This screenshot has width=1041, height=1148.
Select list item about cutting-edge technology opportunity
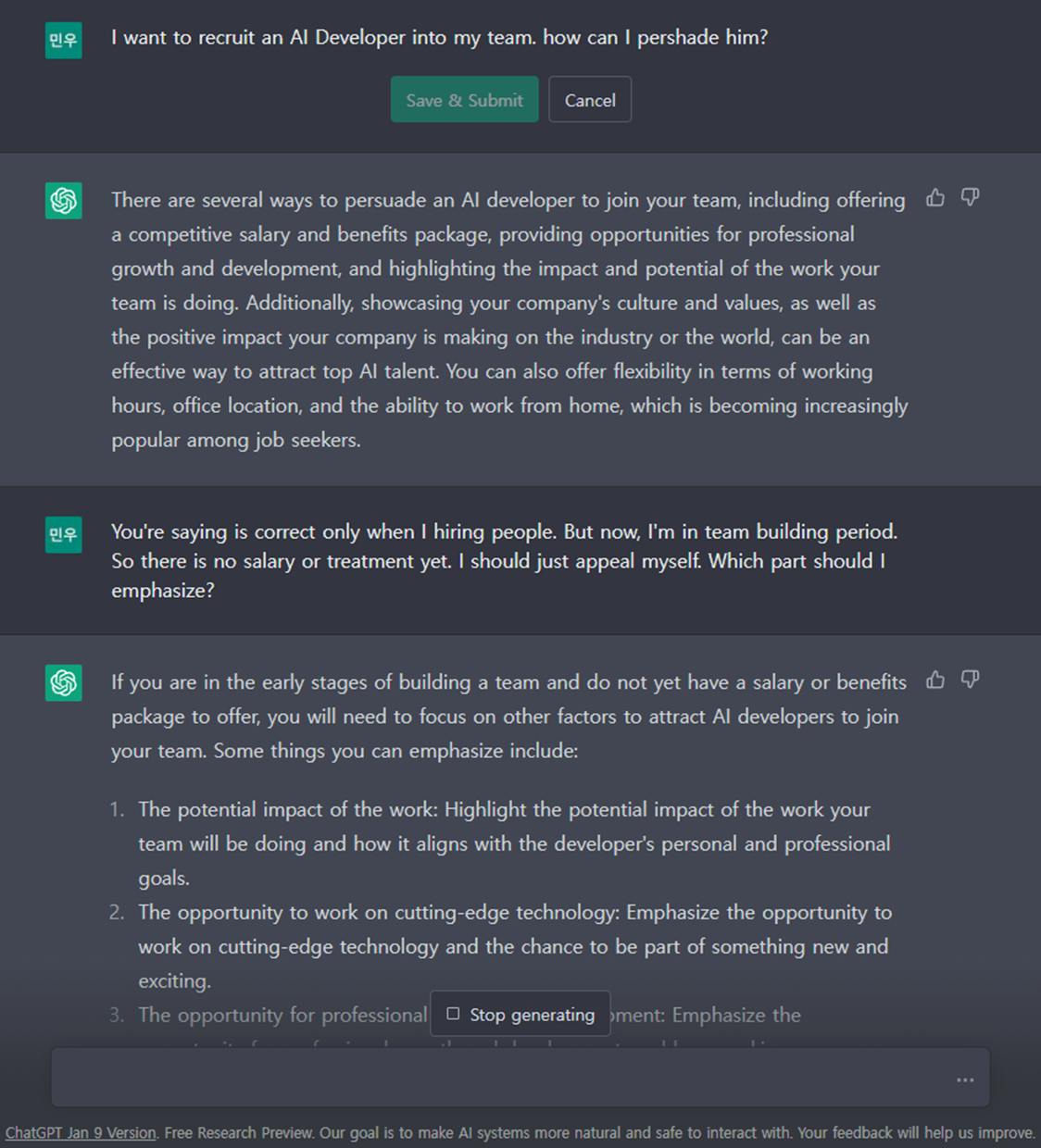(515, 946)
